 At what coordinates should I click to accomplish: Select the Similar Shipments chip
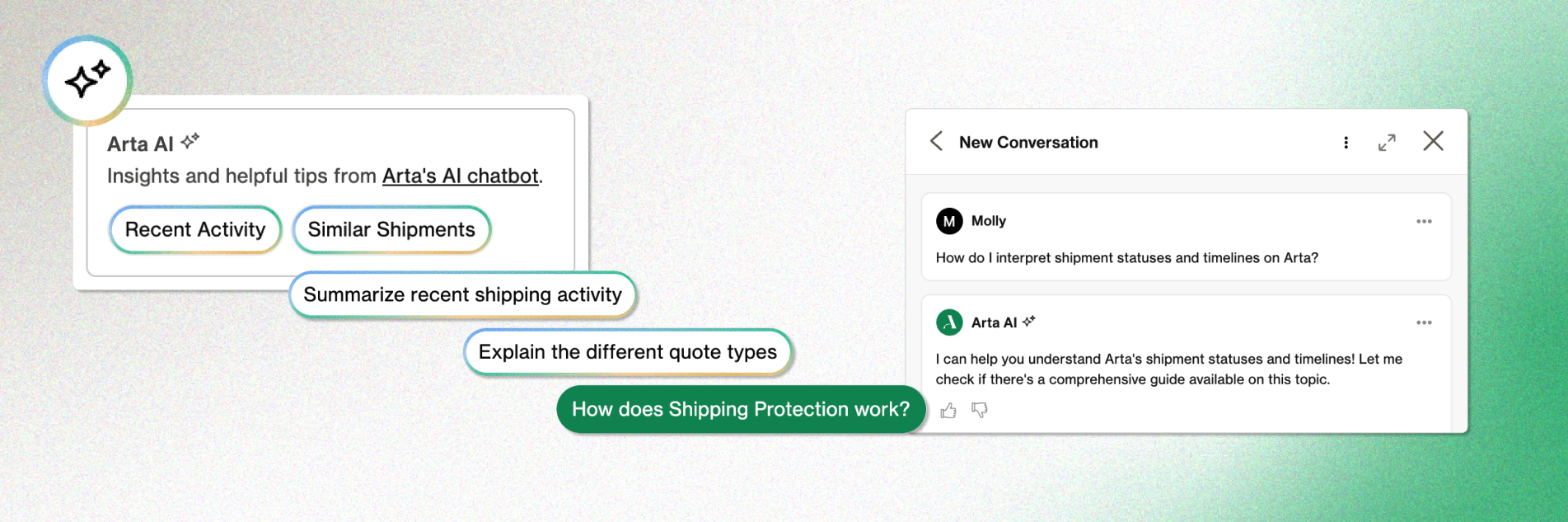coord(391,229)
